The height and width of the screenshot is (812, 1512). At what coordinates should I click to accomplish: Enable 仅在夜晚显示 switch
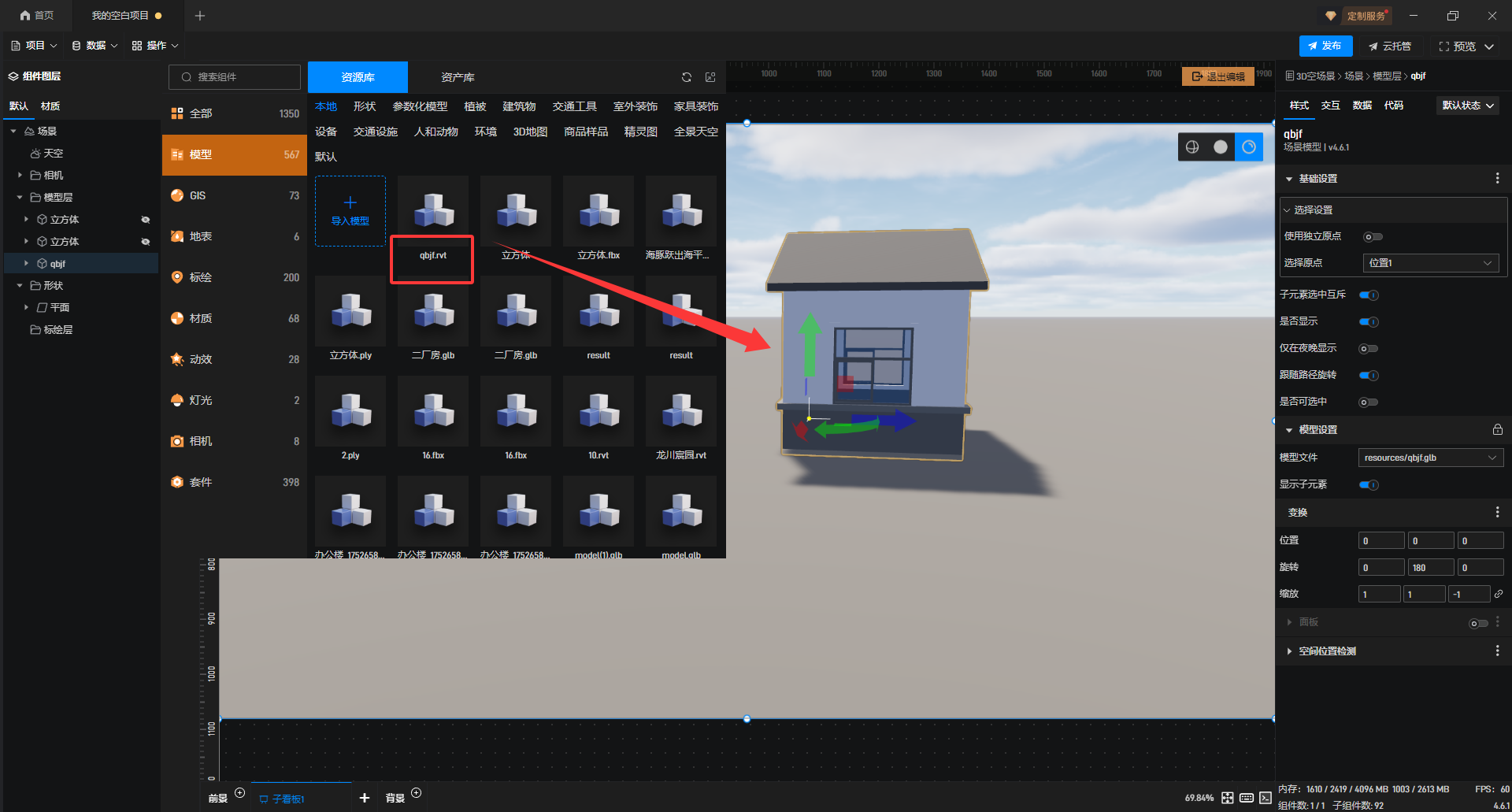[x=1369, y=349]
